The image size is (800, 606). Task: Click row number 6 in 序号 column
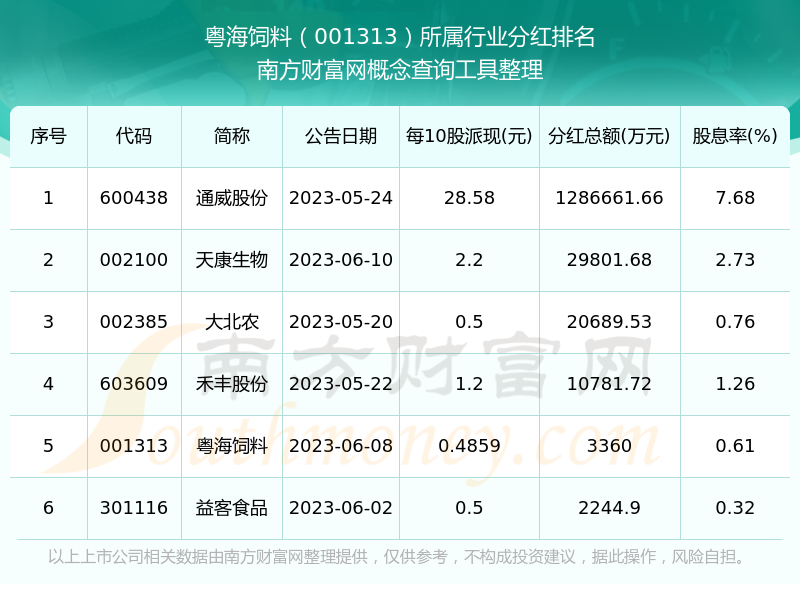[48, 508]
